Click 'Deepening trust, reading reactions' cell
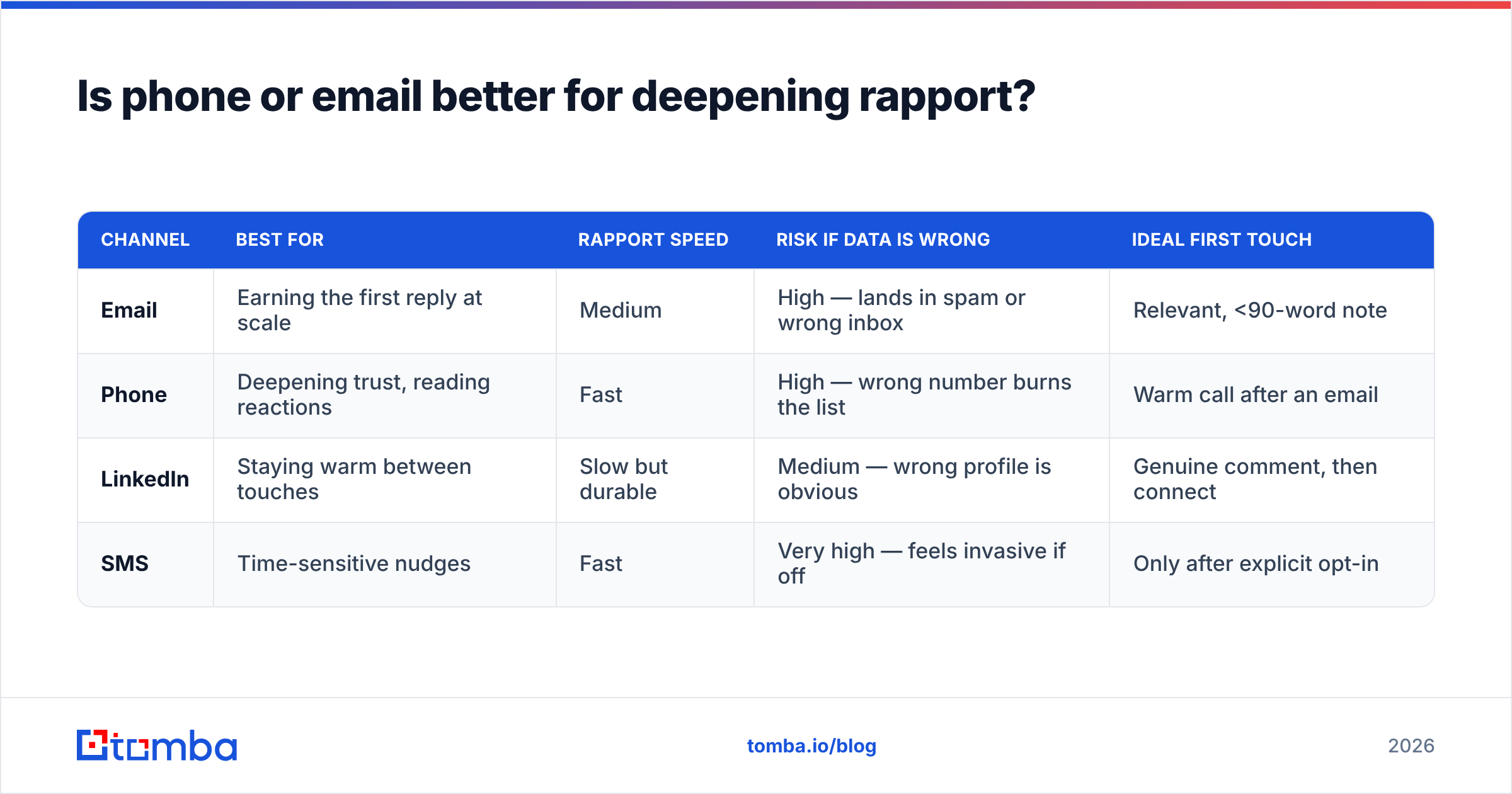The image size is (1512, 794). pos(385,395)
